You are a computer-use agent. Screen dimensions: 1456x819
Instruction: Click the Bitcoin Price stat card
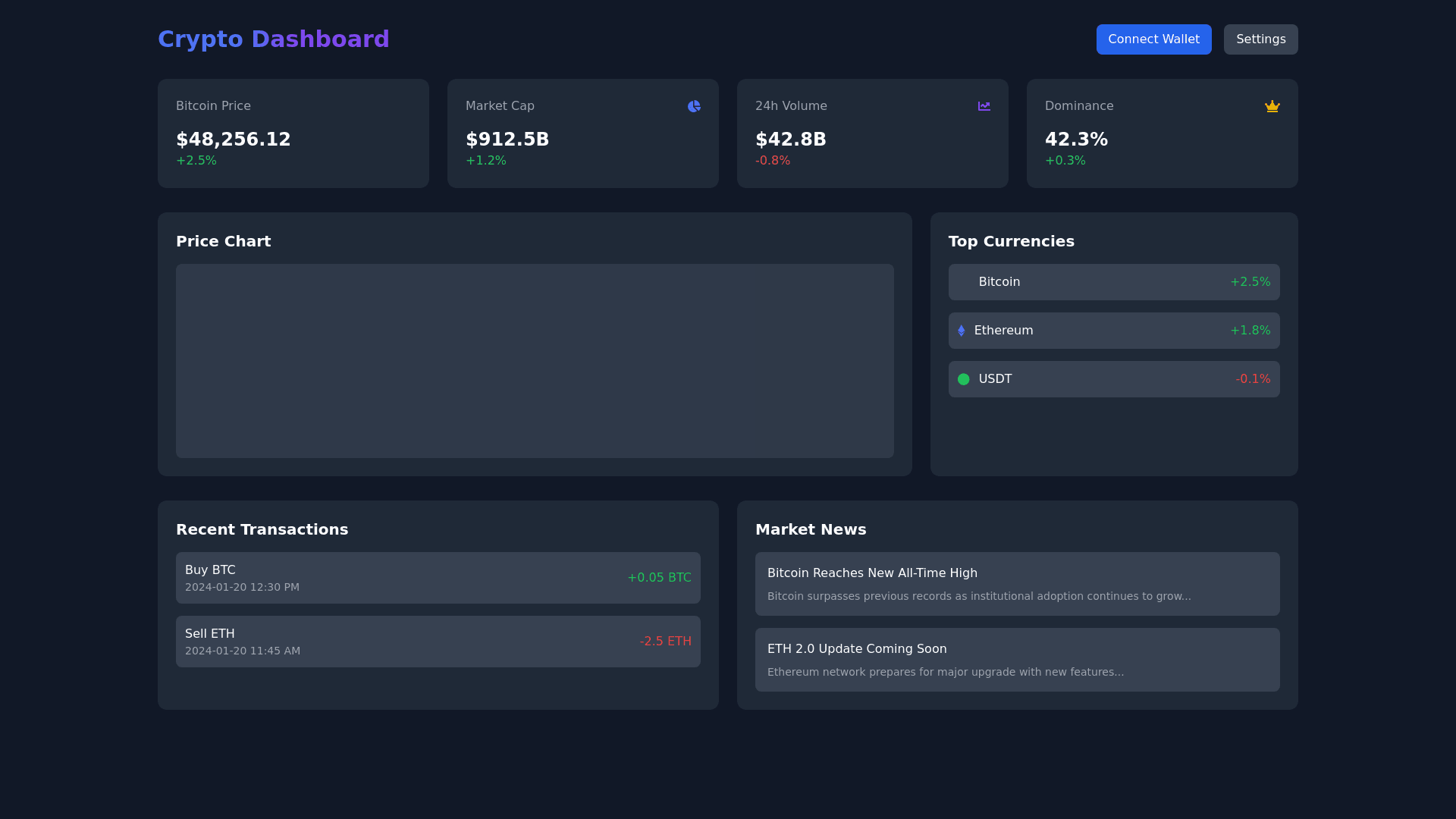[x=293, y=133]
